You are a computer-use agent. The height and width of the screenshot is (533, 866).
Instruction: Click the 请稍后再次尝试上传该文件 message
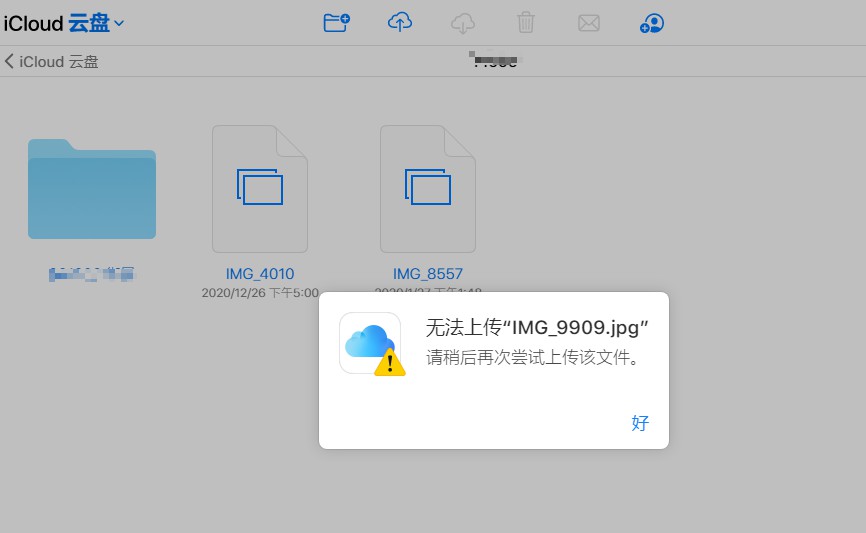click(533, 357)
